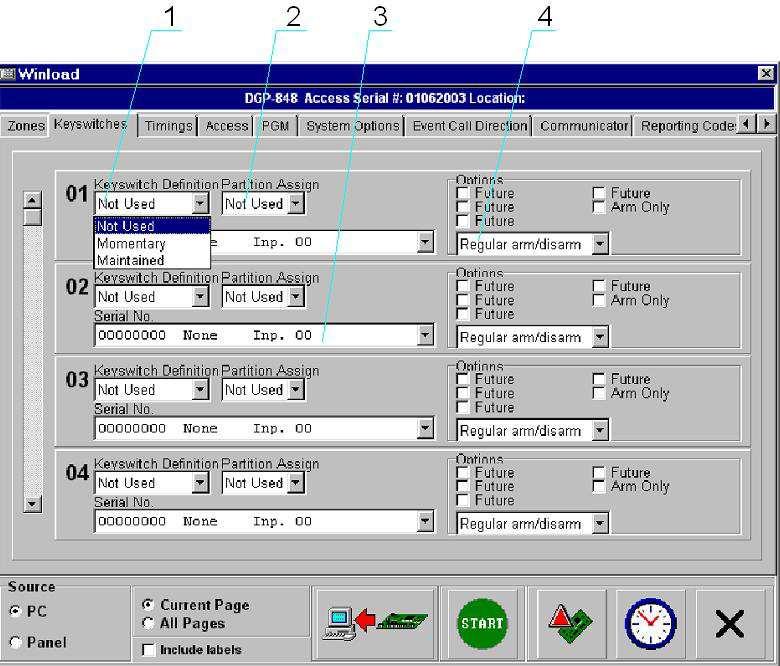
Task: Open Partition Assign dropdown for keyswitch 04
Action: [x=295, y=482]
